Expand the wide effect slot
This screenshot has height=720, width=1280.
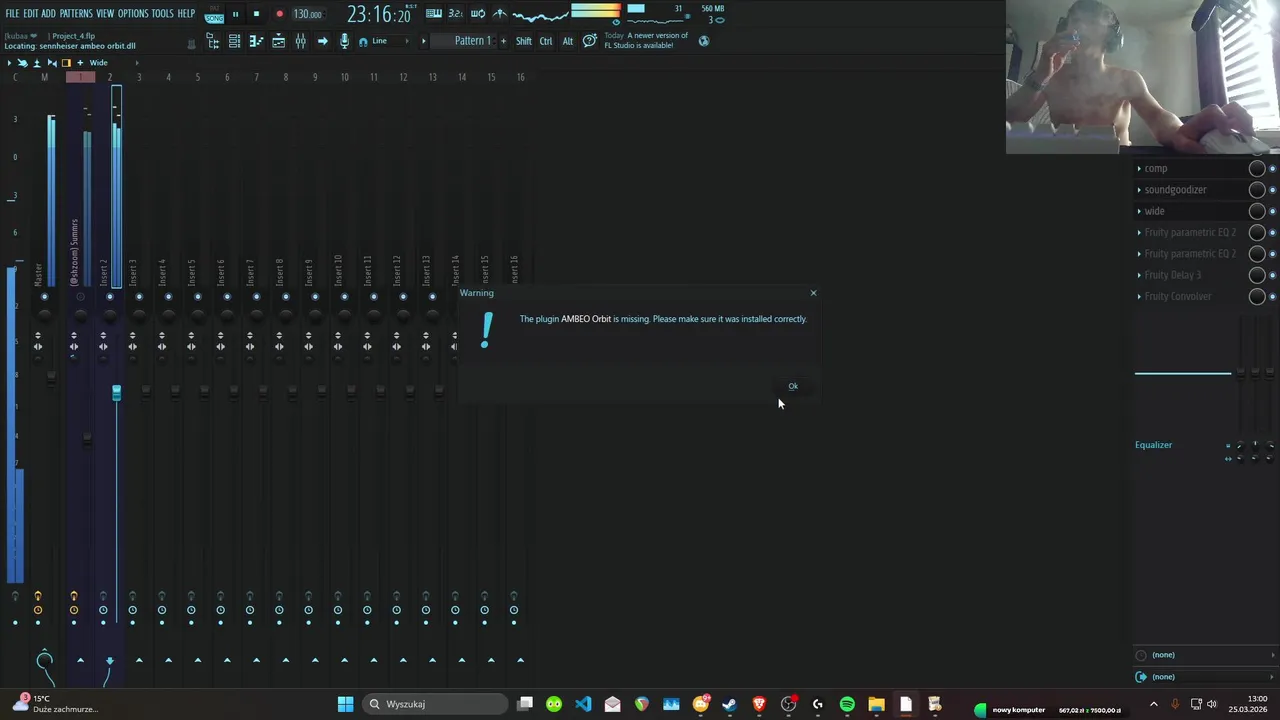click(1139, 211)
